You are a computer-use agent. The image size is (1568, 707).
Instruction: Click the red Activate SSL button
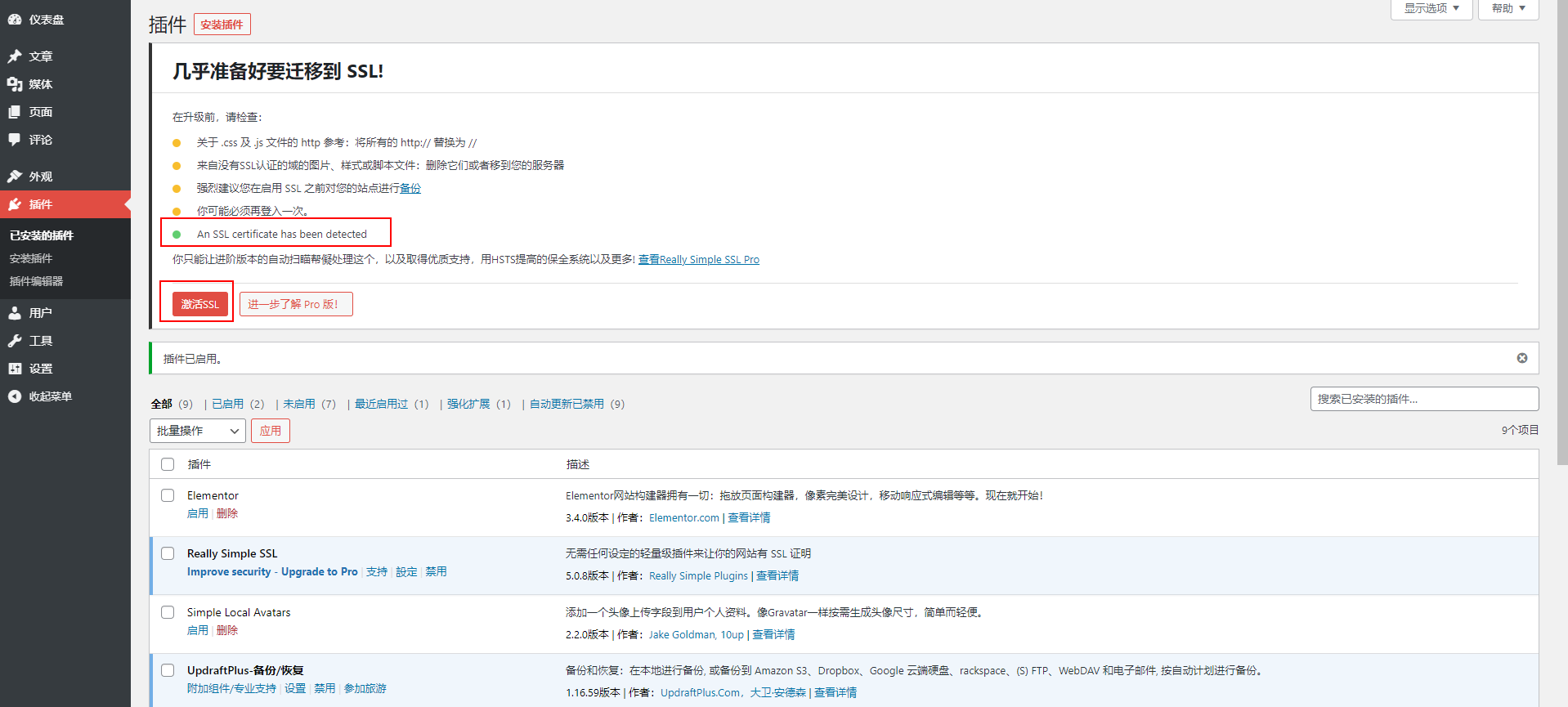pos(199,304)
